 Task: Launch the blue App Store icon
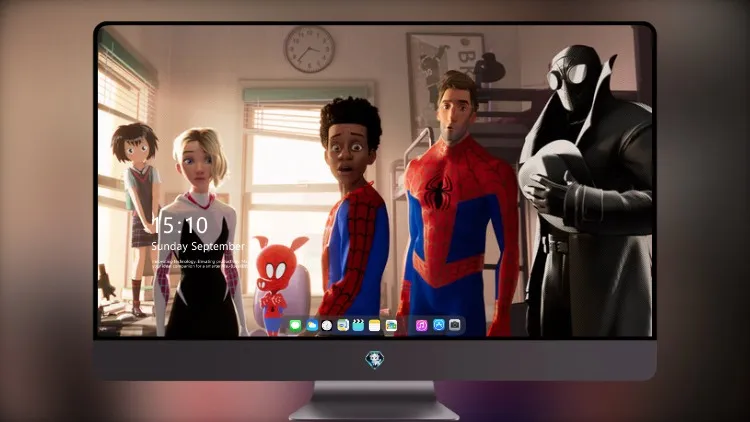(x=439, y=325)
